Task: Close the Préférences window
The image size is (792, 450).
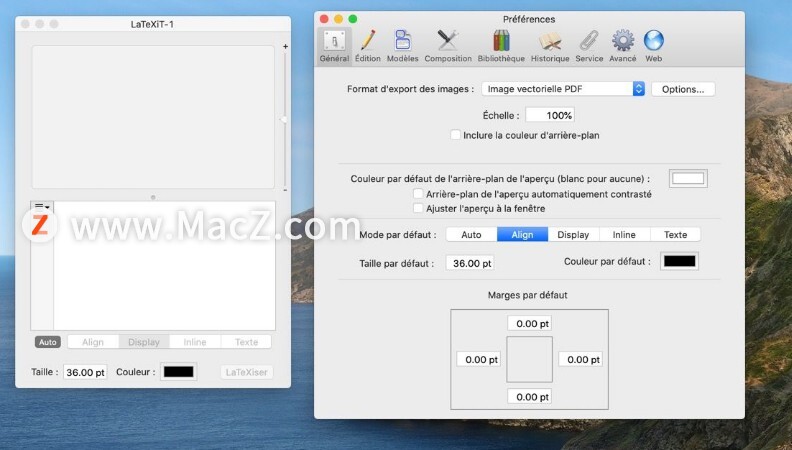Action: [324, 19]
